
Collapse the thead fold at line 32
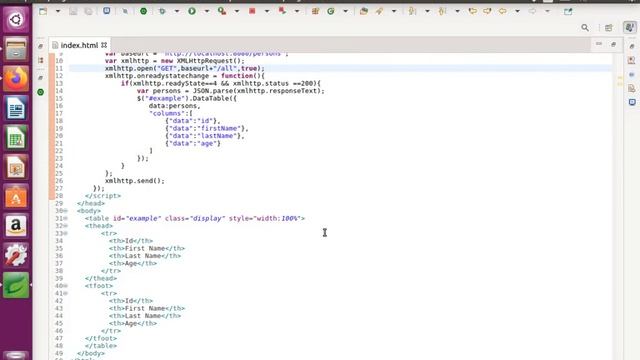[65, 226]
